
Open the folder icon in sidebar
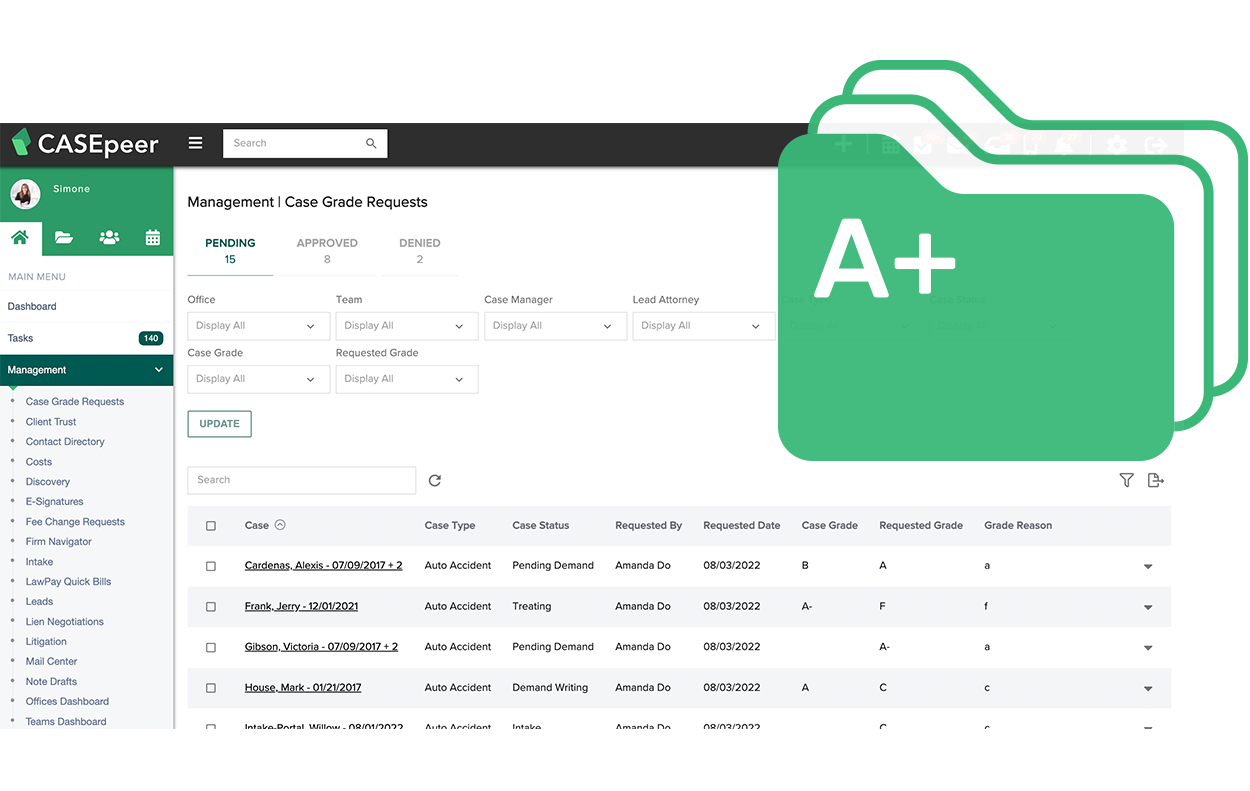point(64,237)
